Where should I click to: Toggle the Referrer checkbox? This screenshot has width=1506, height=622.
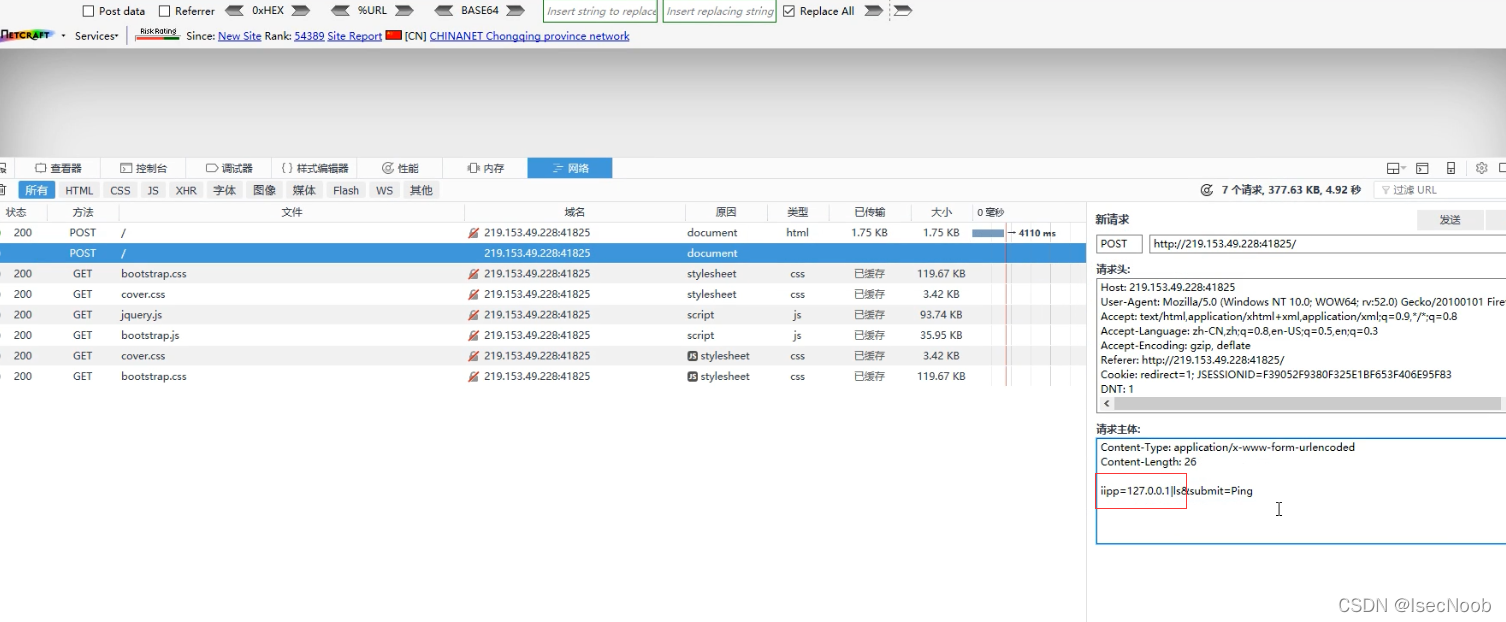tap(164, 11)
